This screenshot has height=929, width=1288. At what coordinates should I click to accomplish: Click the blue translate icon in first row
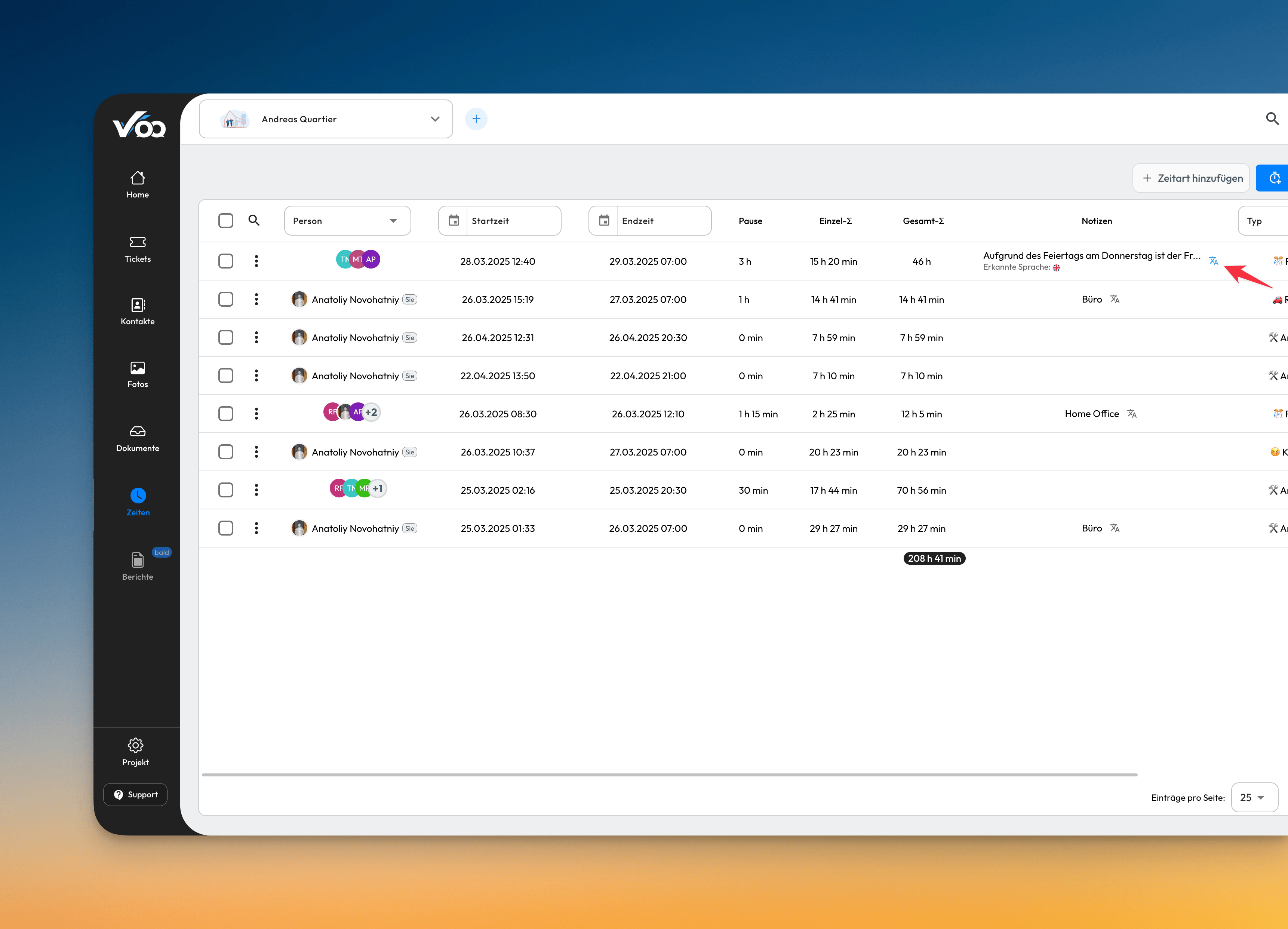[x=1213, y=261]
